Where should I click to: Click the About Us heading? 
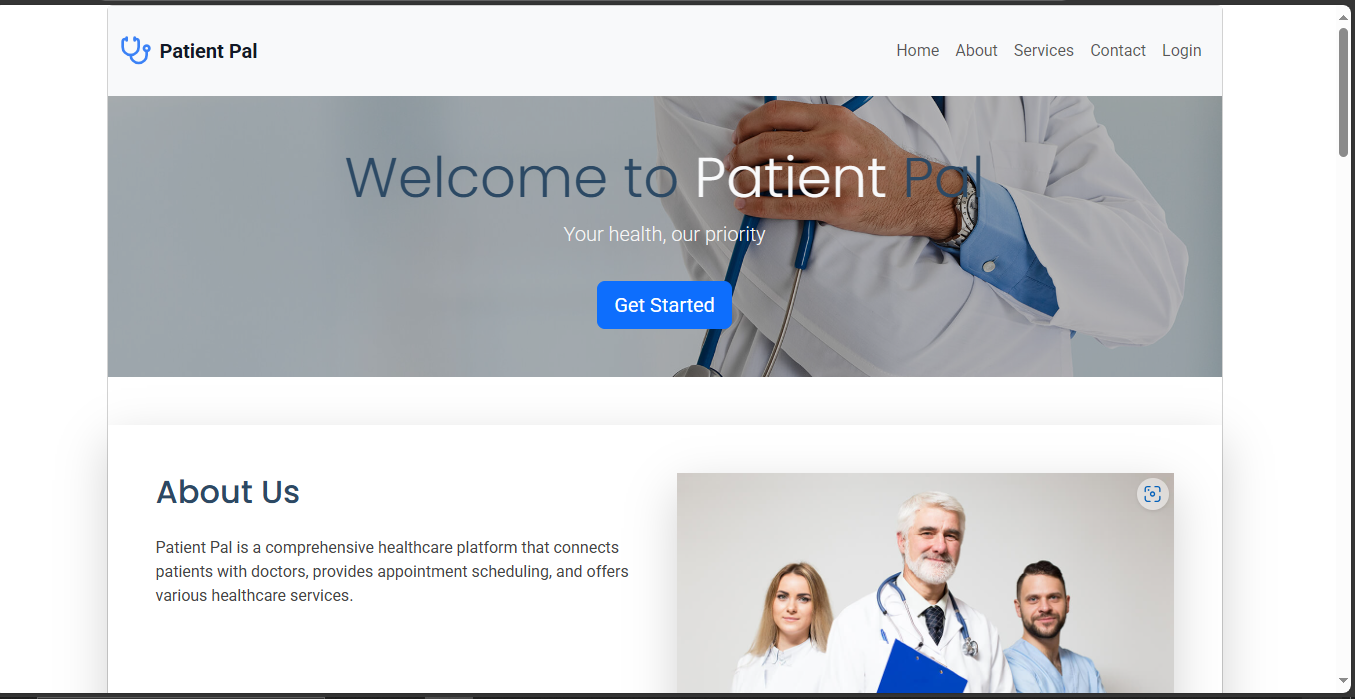tap(228, 492)
